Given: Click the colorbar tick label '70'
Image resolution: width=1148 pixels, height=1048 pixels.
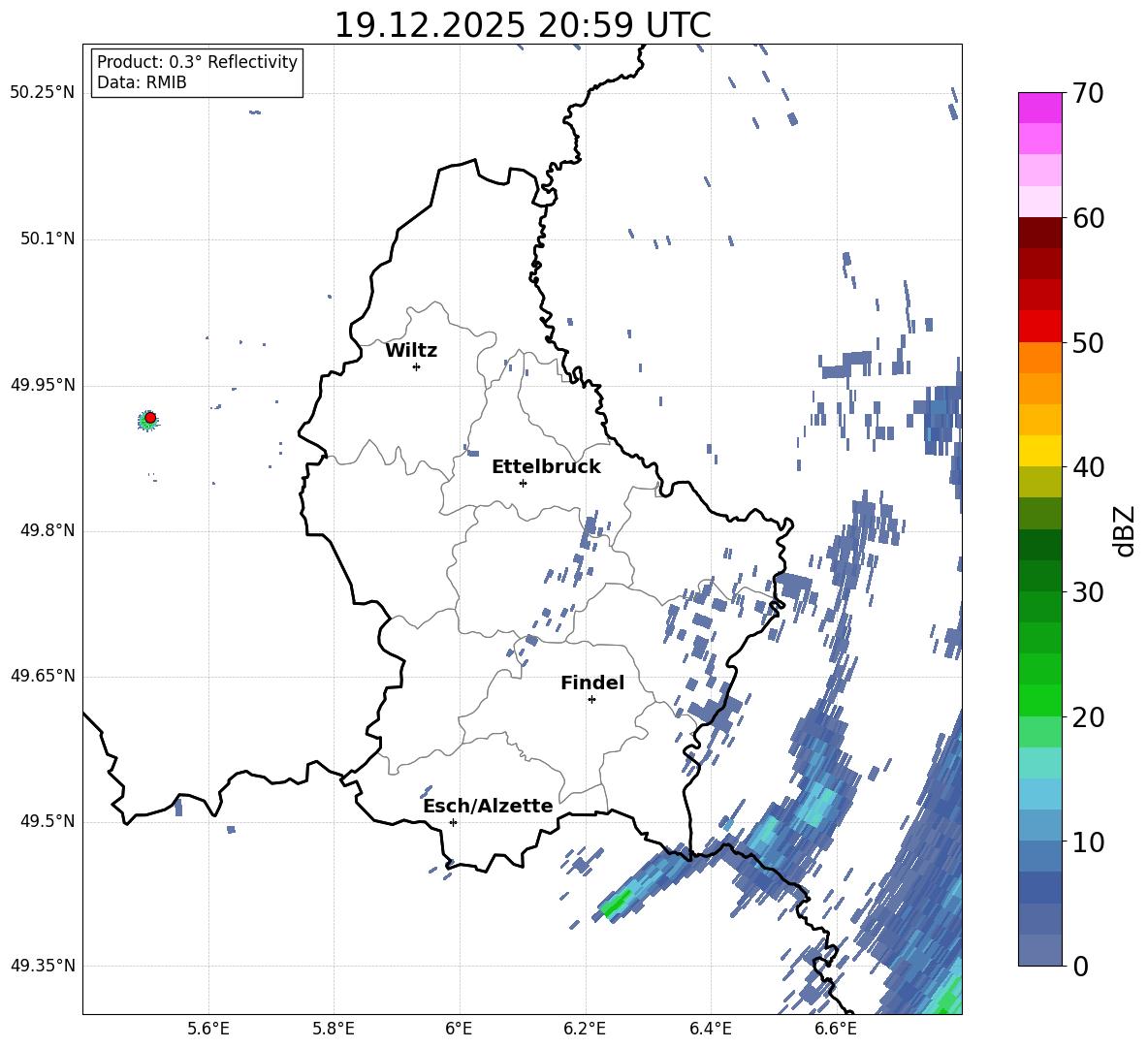Looking at the screenshot, I should [1088, 93].
